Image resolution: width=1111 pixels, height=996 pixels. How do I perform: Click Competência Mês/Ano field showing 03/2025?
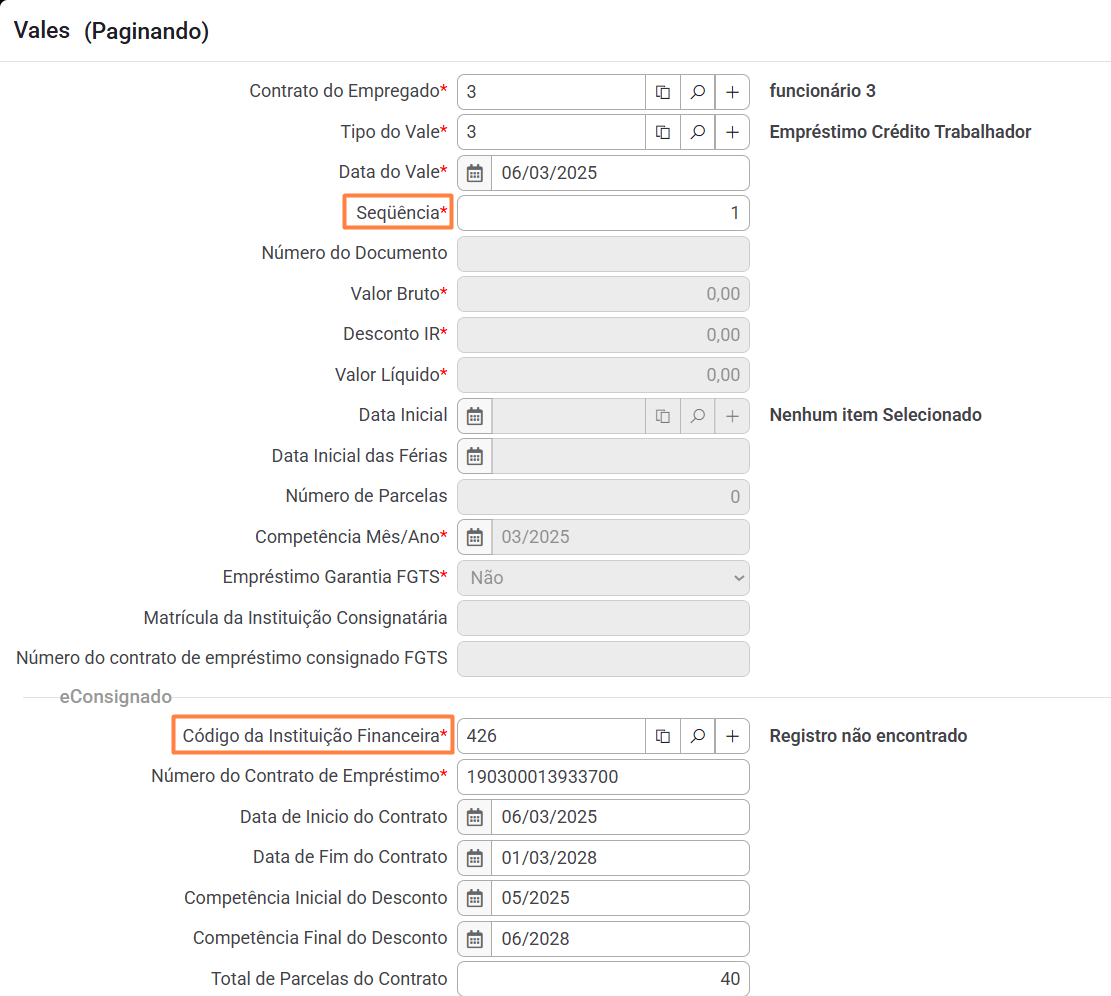tap(620, 537)
